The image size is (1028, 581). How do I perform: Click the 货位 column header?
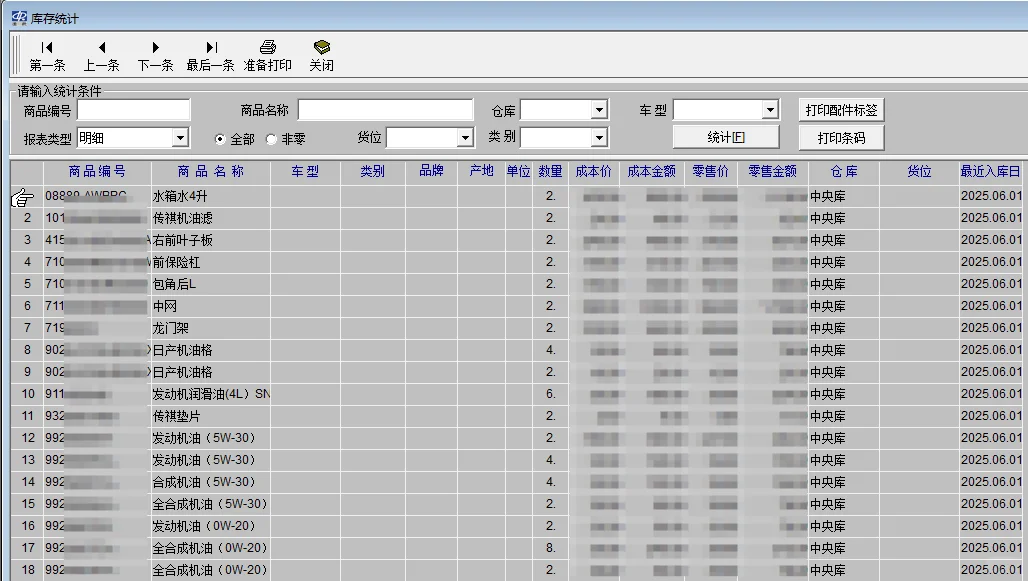click(919, 172)
